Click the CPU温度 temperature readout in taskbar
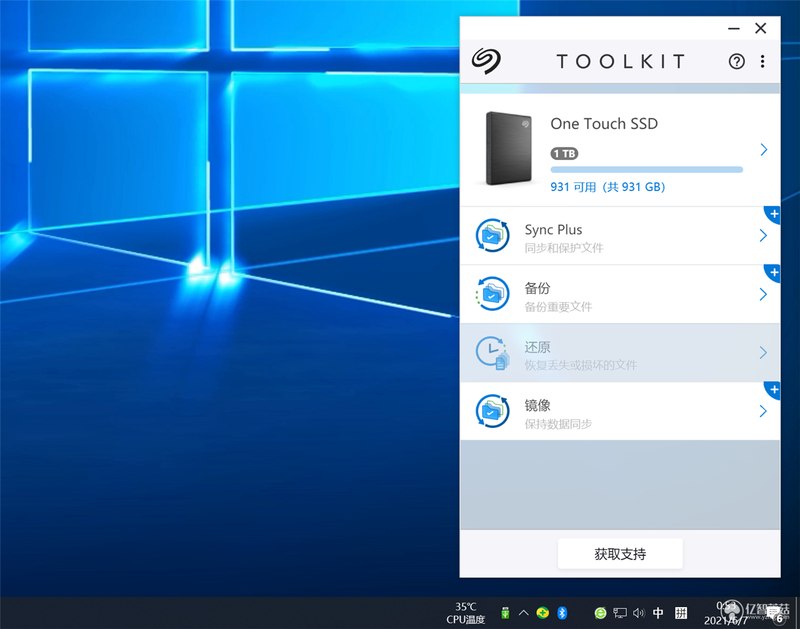 tap(465, 613)
